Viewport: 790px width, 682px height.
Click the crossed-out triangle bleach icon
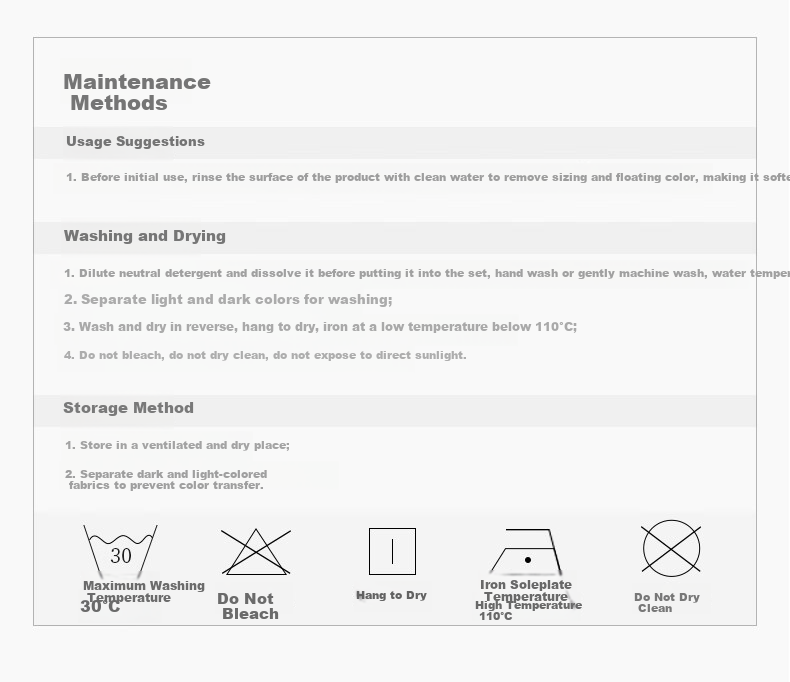[x=256, y=552]
